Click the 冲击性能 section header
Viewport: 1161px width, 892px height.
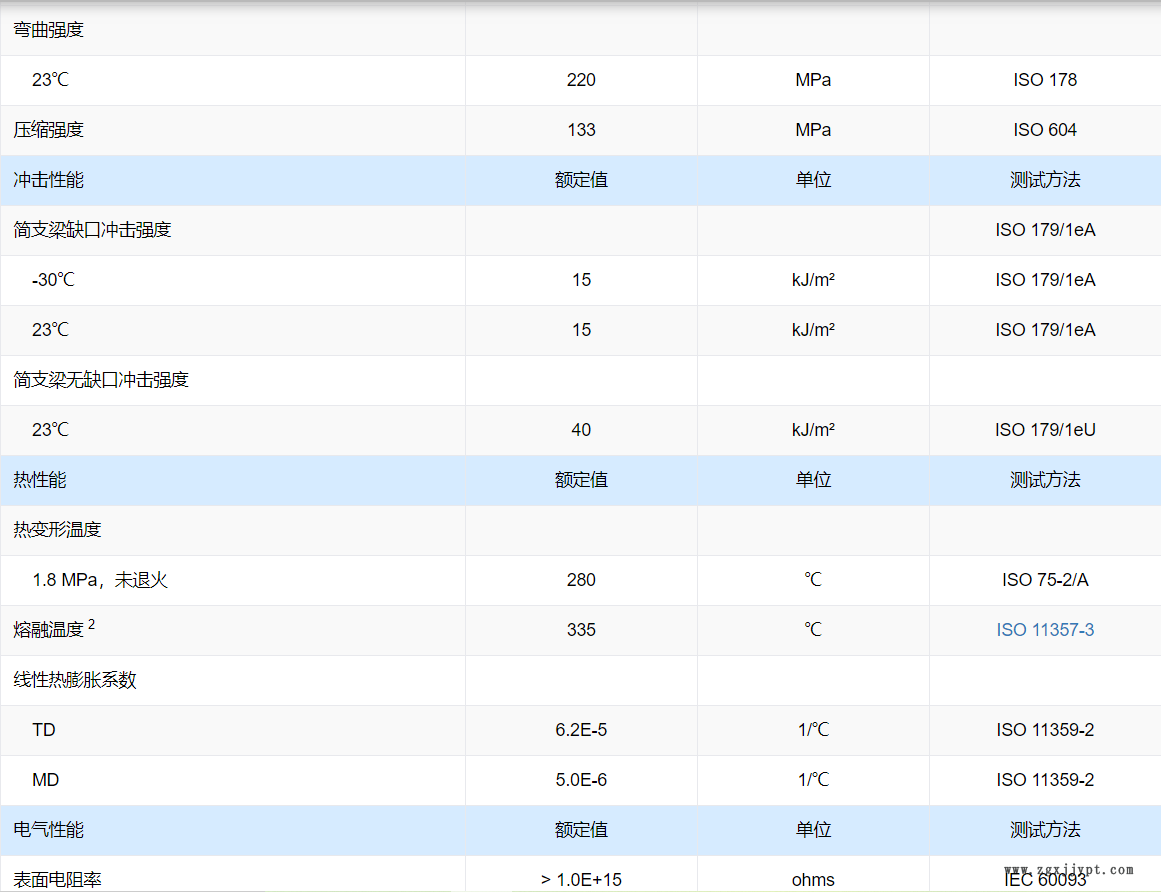[x=48, y=180]
